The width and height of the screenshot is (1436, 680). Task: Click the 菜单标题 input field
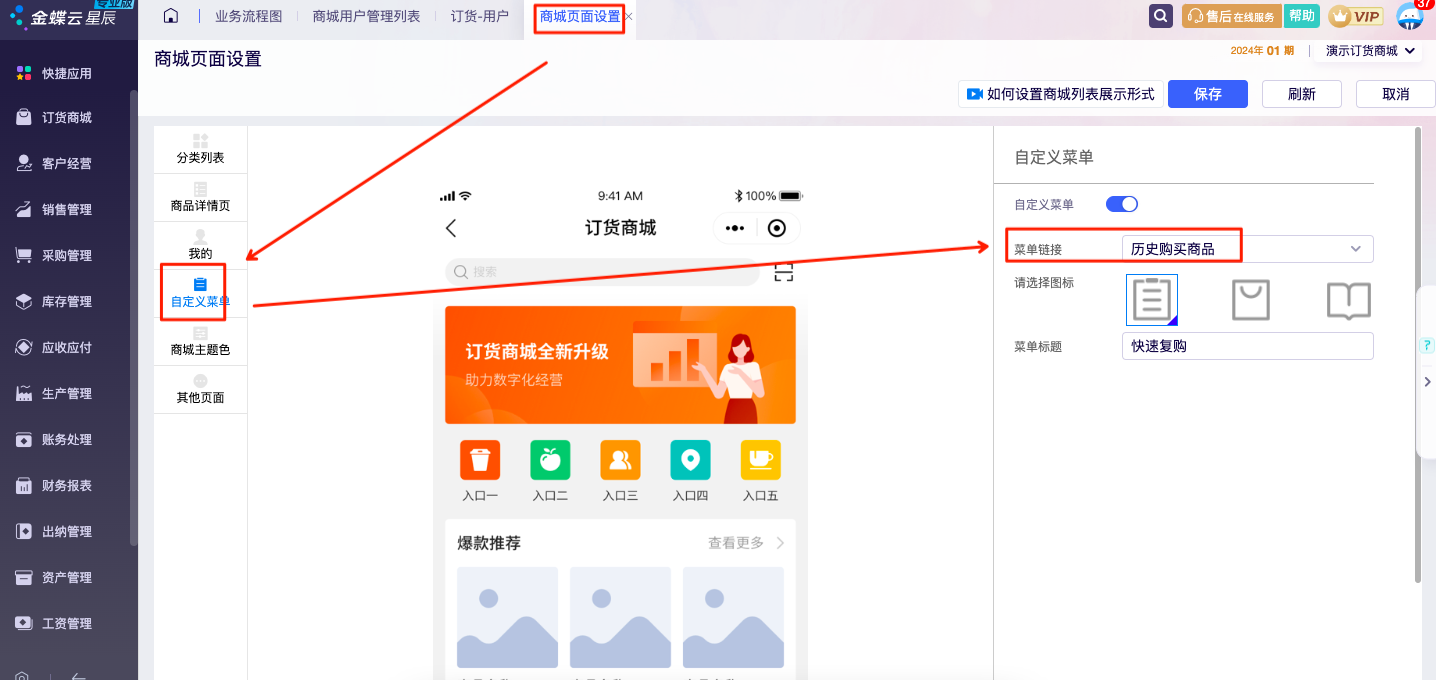tap(1247, 346)
